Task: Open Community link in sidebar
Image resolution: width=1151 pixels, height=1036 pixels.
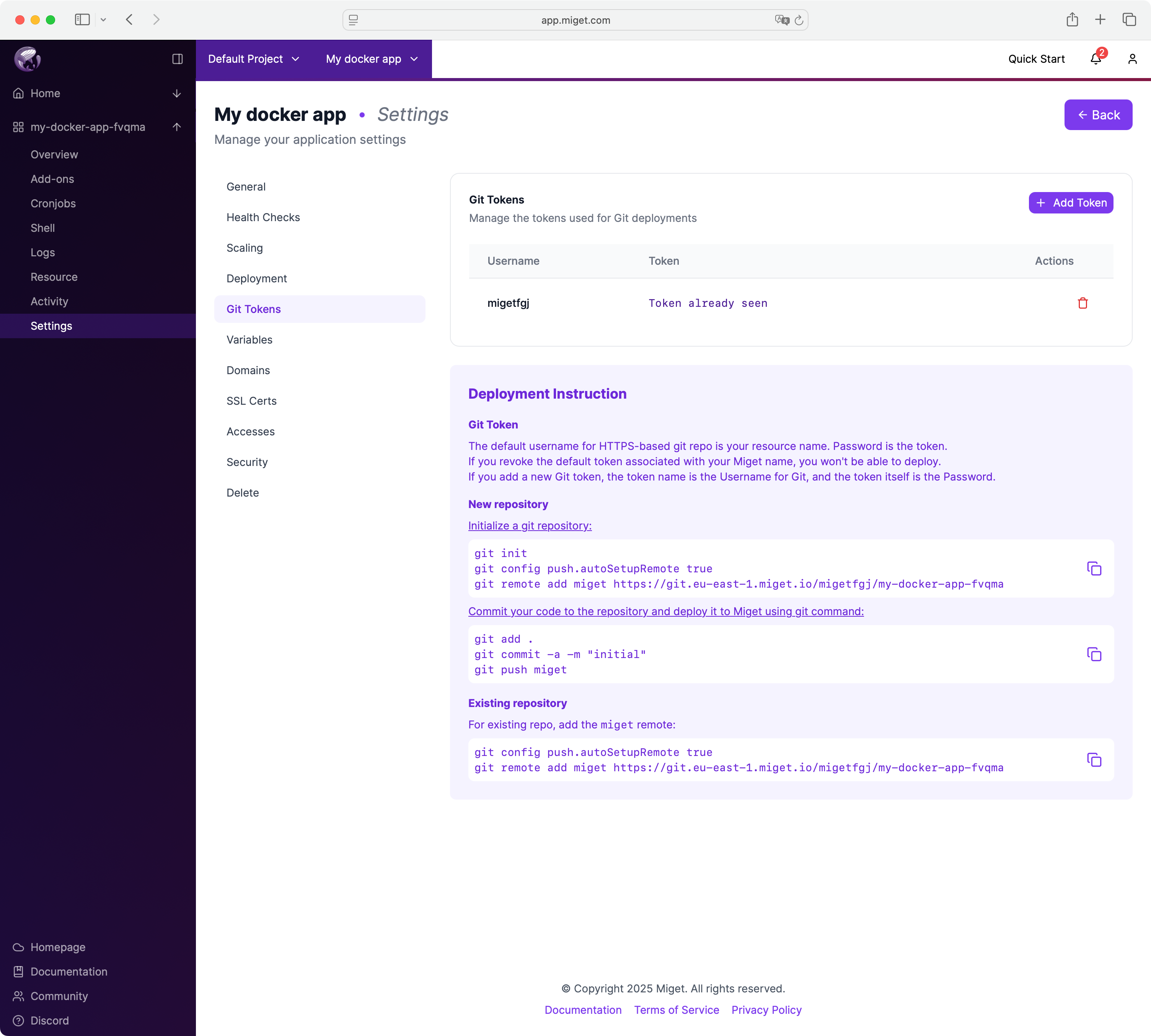Action: (59, 995)
